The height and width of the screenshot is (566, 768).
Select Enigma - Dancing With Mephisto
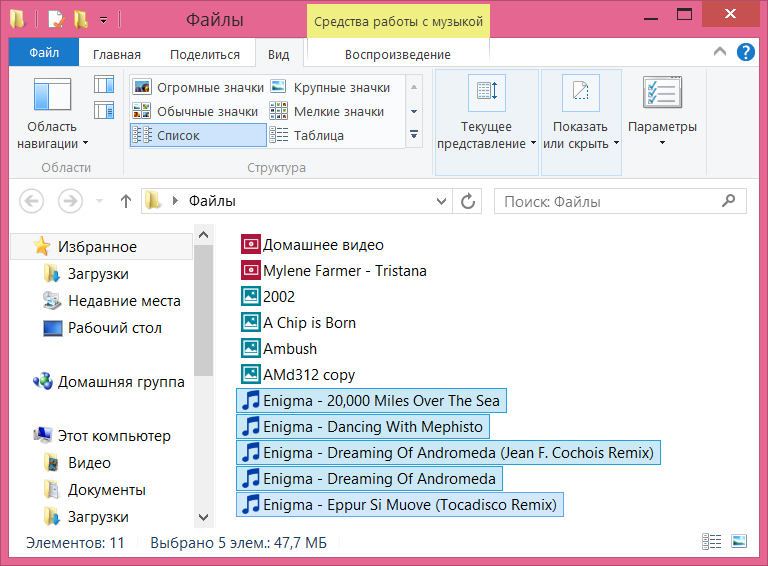(x=363, y=426)
